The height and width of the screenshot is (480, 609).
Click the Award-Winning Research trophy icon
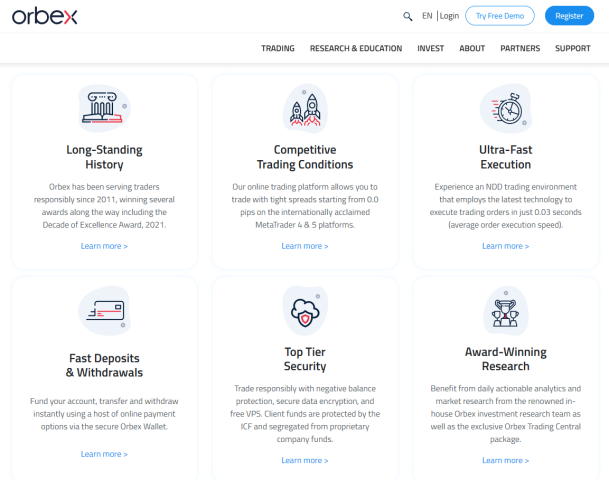tap(506, 310)
